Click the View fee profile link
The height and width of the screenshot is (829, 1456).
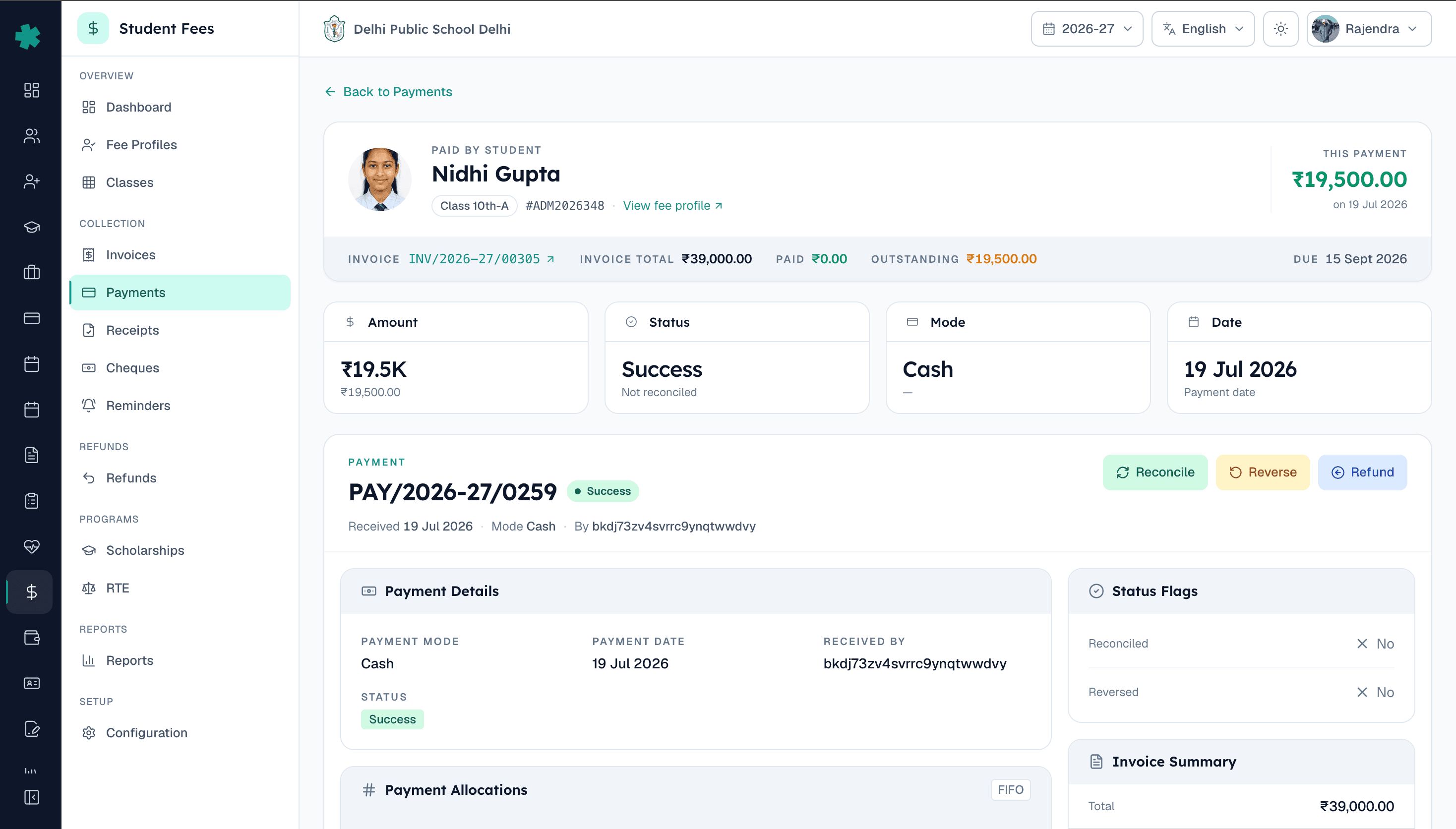click(x=672, y=206)
